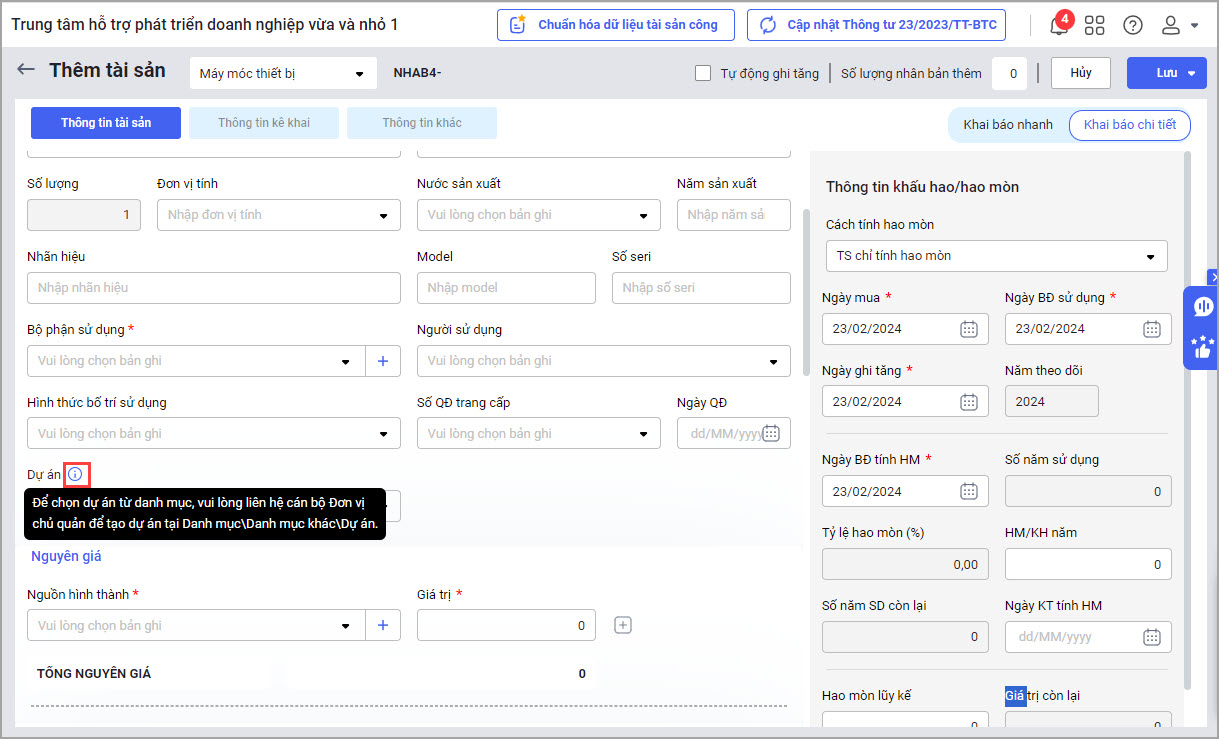Screen dimensions: 1219x739
Task: Open the apps grid menu
Action: pyautogui.click(x=1095, y=26)
